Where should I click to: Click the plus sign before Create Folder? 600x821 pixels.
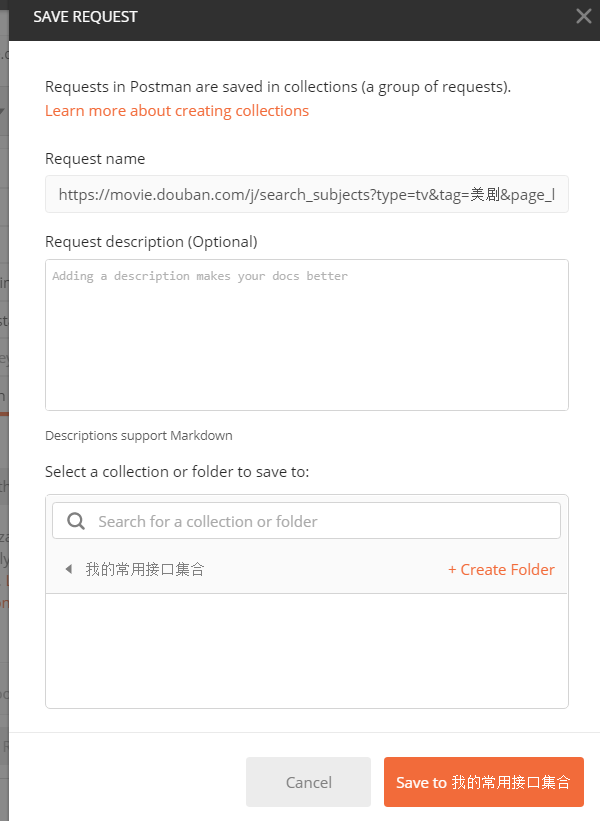pos(452,570)
